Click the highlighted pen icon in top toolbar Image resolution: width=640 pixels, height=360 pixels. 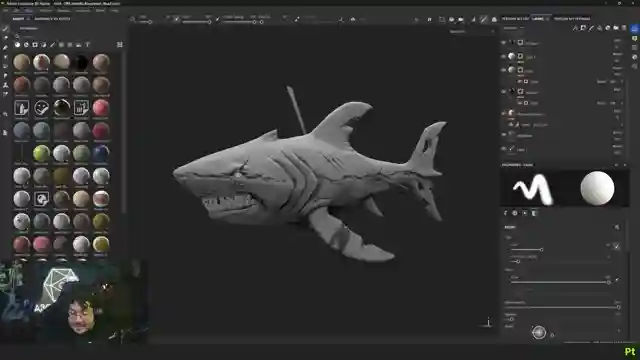484,19
